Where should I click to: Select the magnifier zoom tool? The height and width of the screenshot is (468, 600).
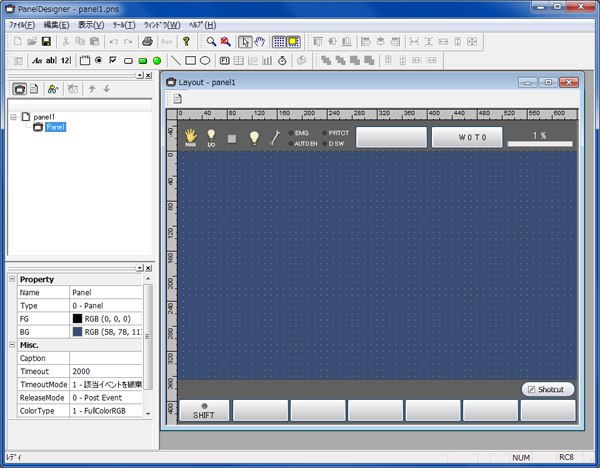(x=211, y=42)
